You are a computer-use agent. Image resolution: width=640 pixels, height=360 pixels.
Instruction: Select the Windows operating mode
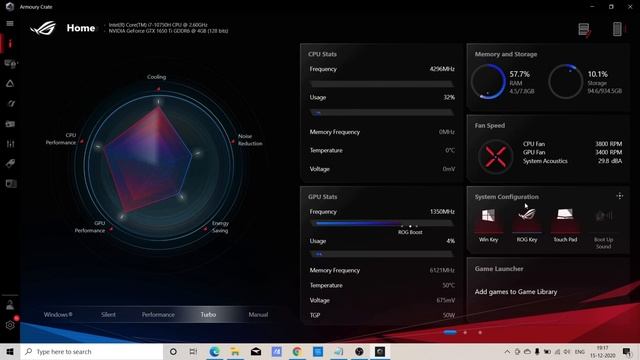tap(58, 315)
